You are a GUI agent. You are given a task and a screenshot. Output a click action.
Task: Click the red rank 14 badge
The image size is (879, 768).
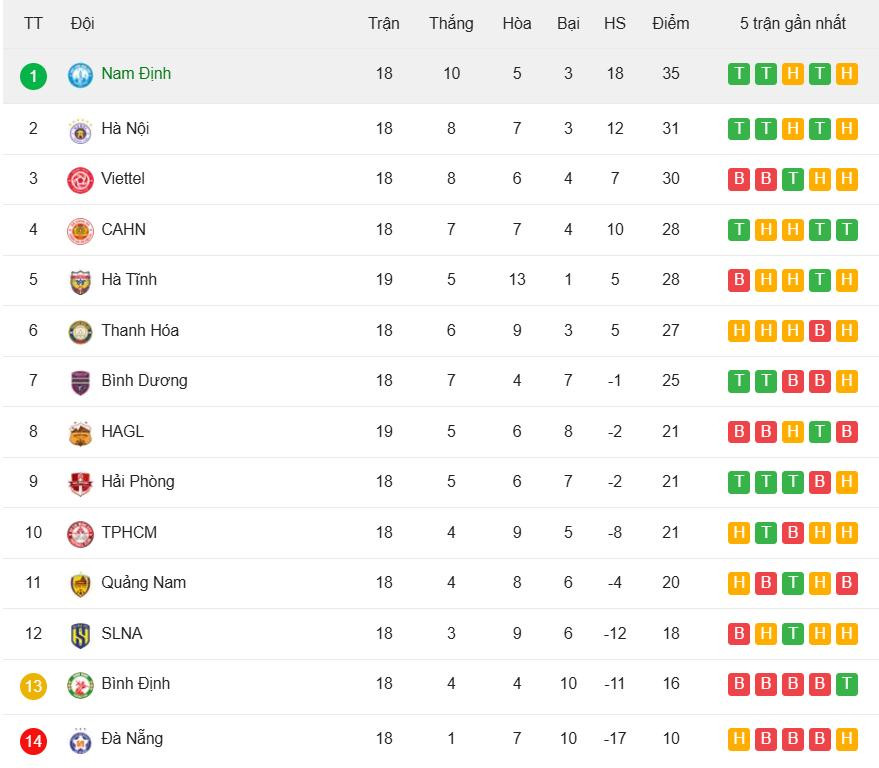pyautogui.click(x=33, y=741)
